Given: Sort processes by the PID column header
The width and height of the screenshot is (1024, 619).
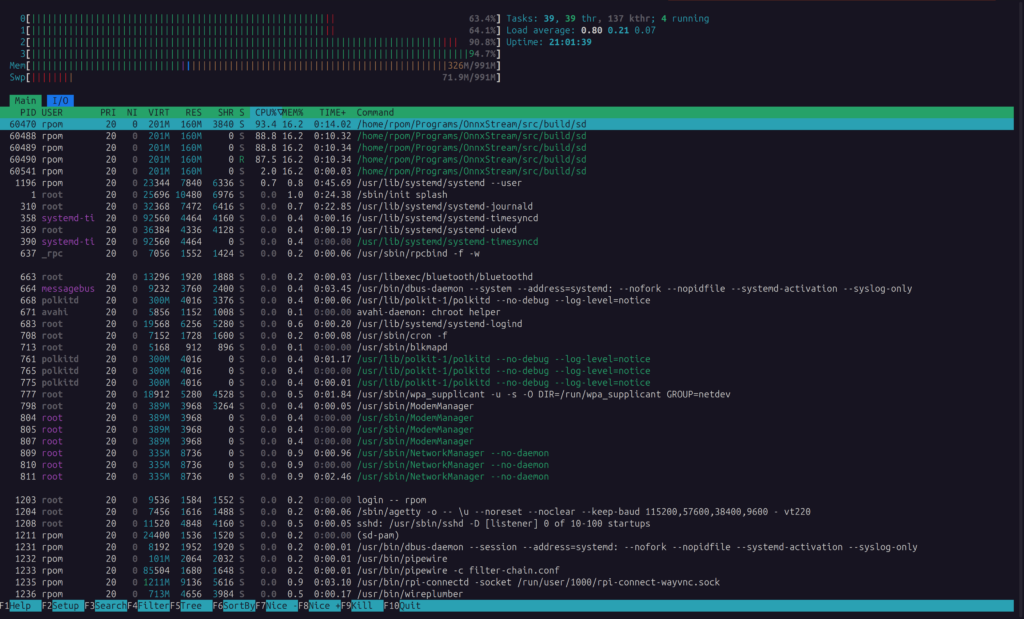Looking at the screenshot, I should tap(27, 113).
